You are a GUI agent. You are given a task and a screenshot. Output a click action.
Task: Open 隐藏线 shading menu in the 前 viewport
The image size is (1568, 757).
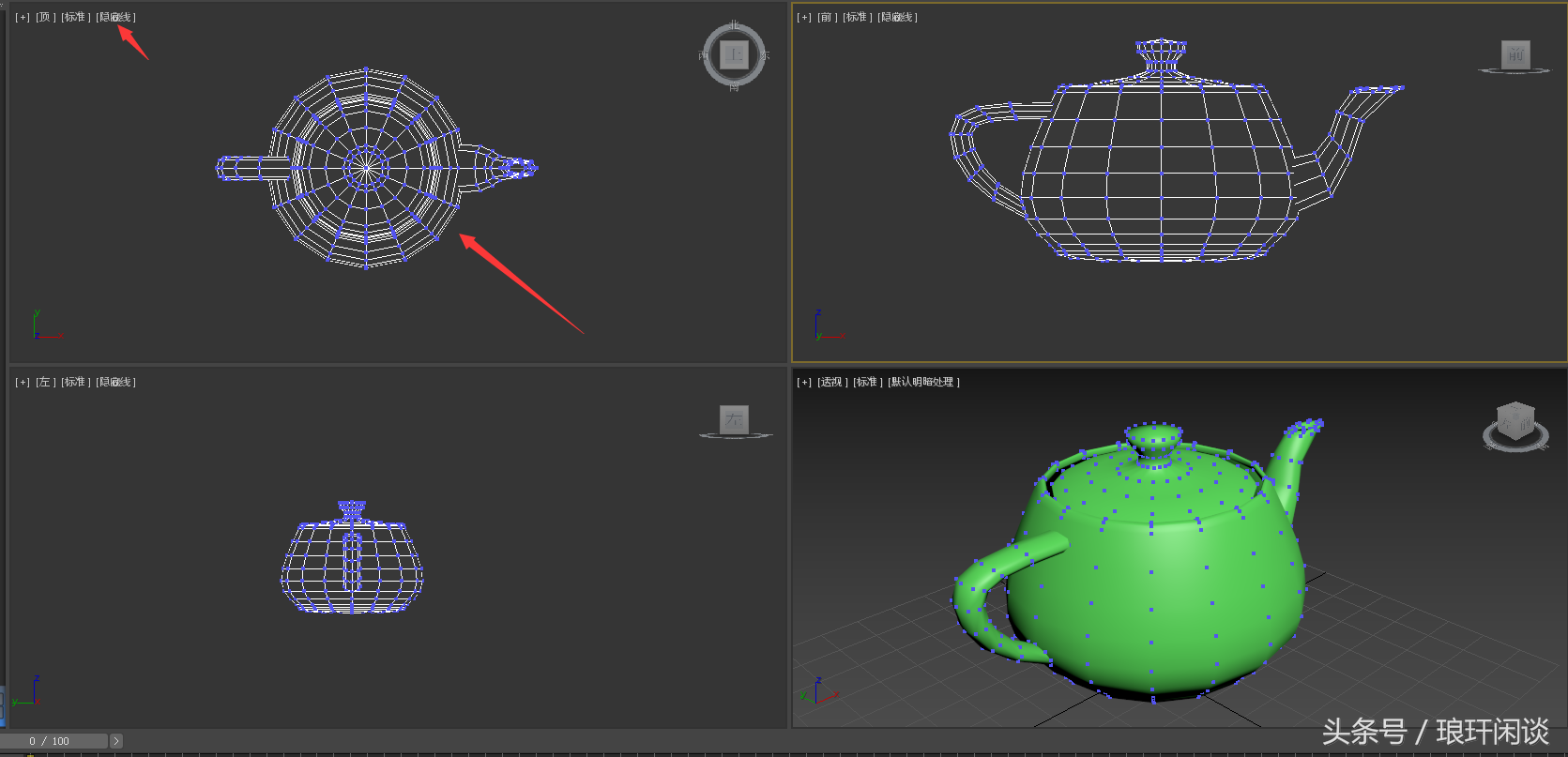tap(897, 17)
